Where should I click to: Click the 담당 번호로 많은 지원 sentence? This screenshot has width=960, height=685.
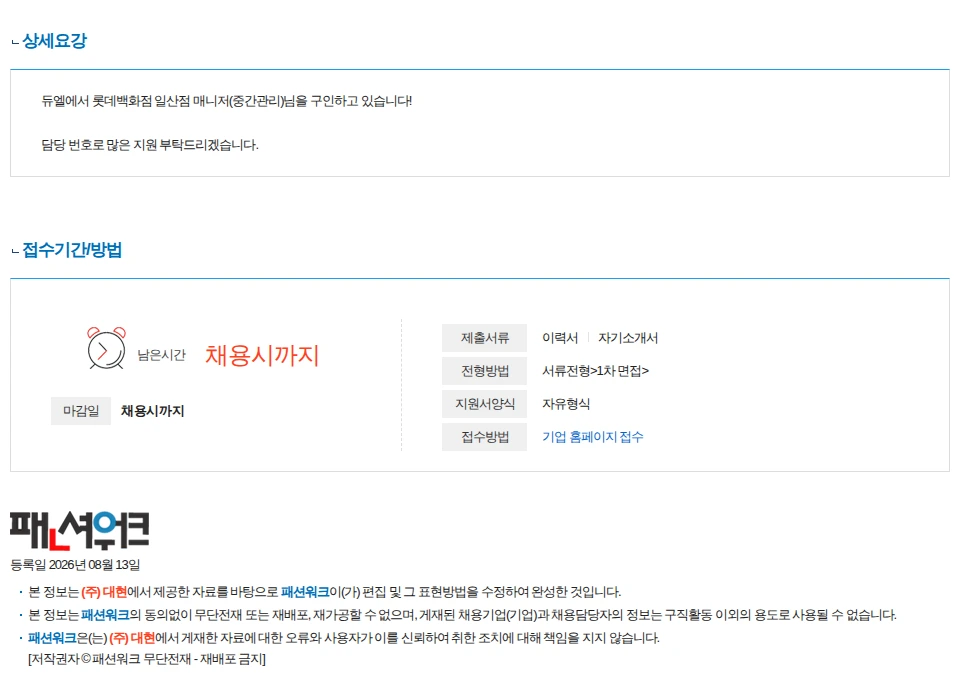[x=150, y=145]
